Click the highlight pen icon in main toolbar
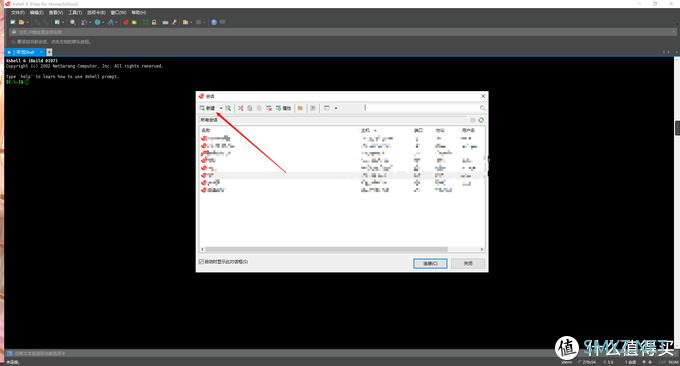The height and width of the screenshot is (366, 680). click(x=174, y=22)
